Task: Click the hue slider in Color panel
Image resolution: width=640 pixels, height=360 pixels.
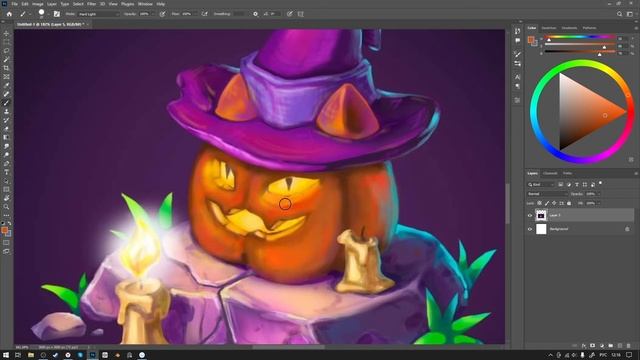Action: click(x=580, y=37)
